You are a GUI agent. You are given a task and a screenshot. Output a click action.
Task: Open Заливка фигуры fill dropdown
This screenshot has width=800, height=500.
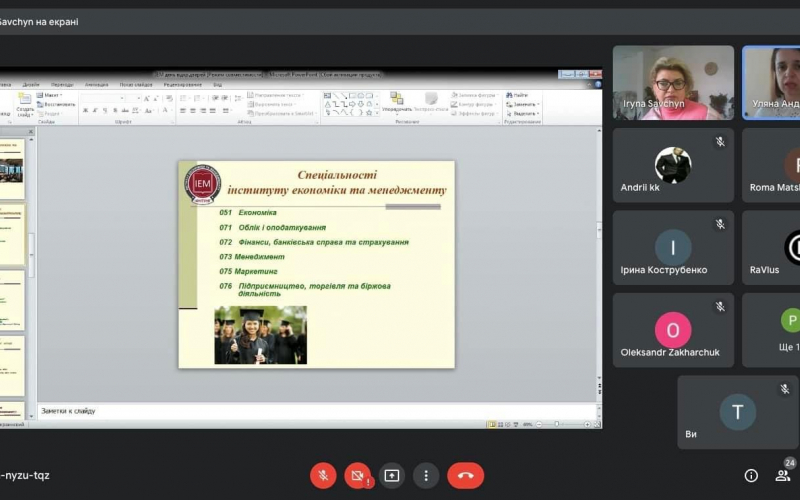tap(474, 95)
